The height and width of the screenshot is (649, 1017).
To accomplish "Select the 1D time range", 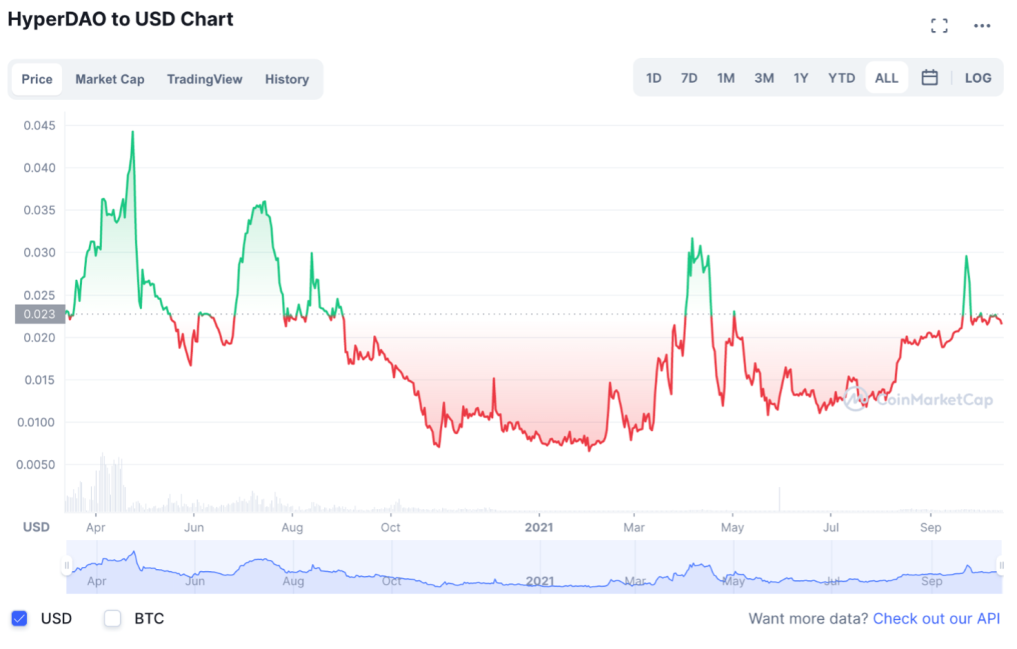I will [x=653, y=78].
